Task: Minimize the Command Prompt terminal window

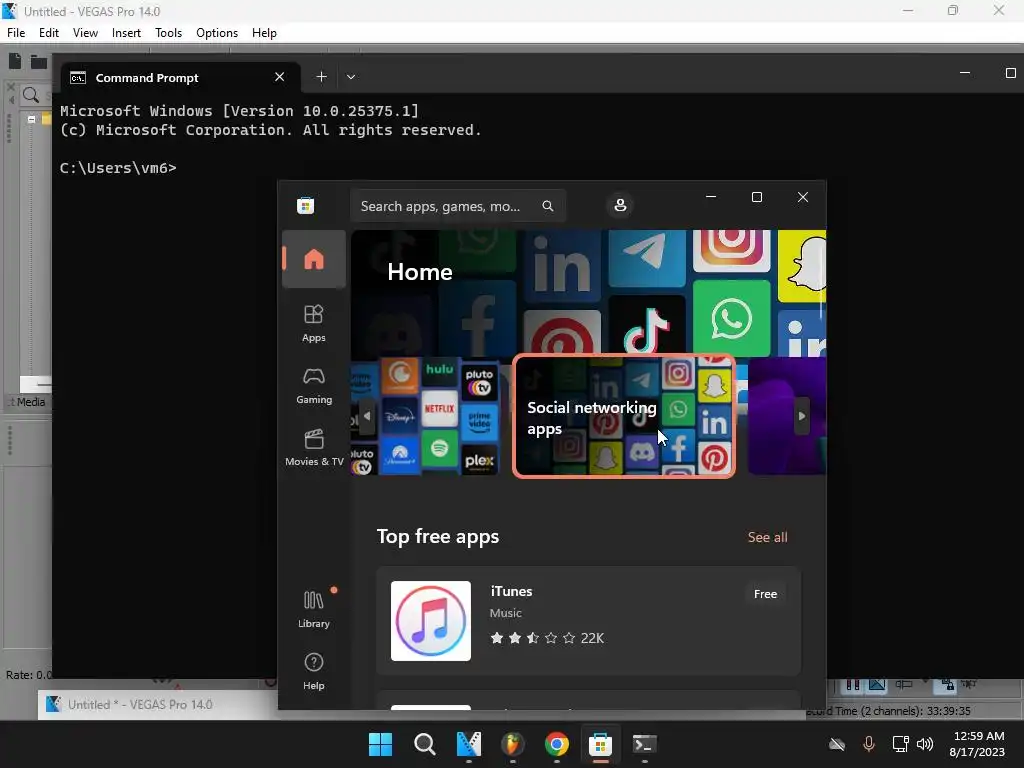Action: (x=965, y=72)
